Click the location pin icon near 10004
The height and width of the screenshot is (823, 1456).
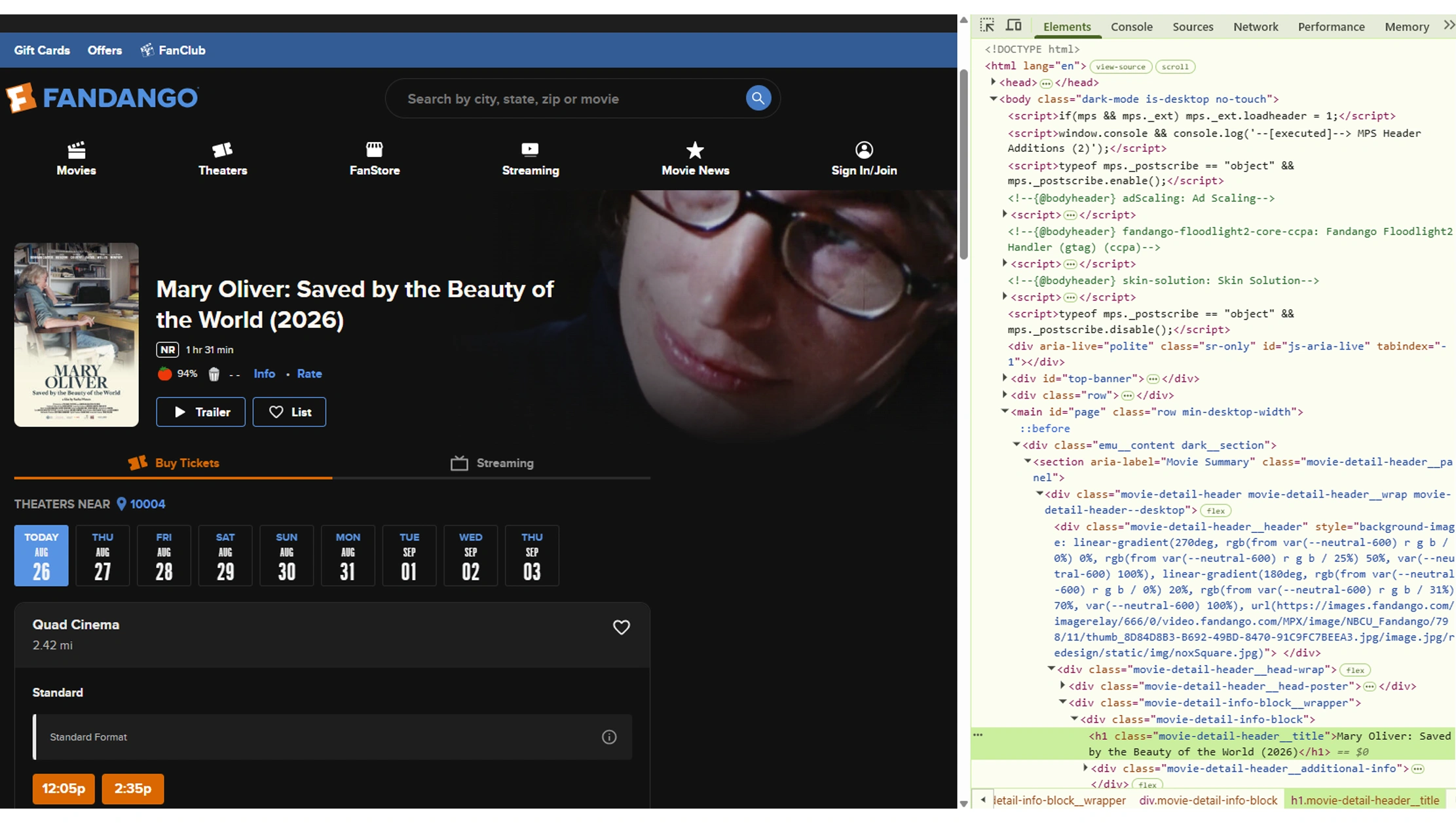pos(121,504)
